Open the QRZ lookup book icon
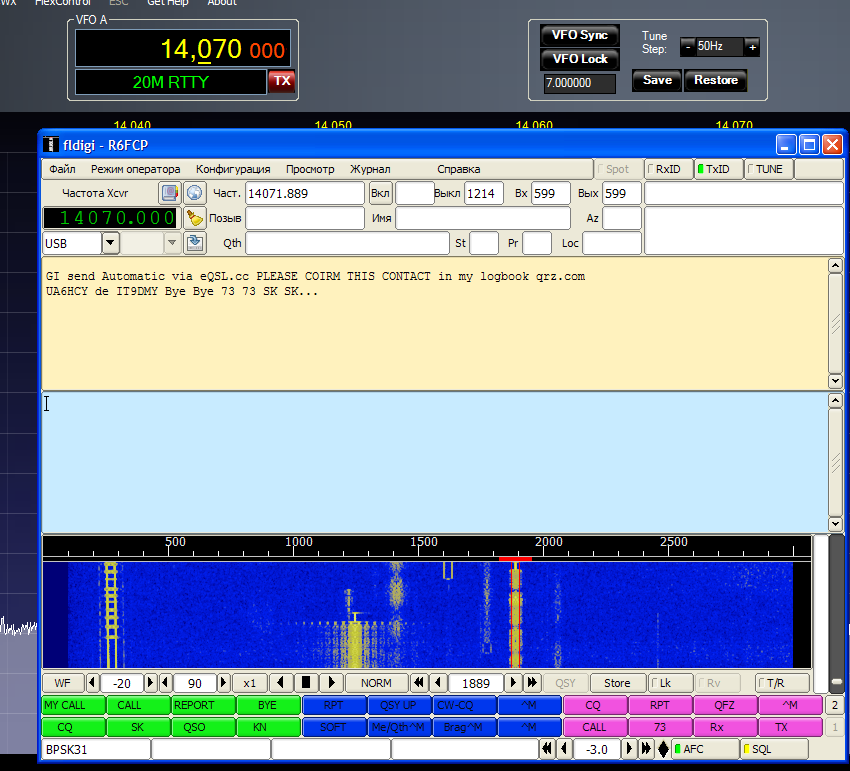 pyautogui.click(x=170, y=193)
